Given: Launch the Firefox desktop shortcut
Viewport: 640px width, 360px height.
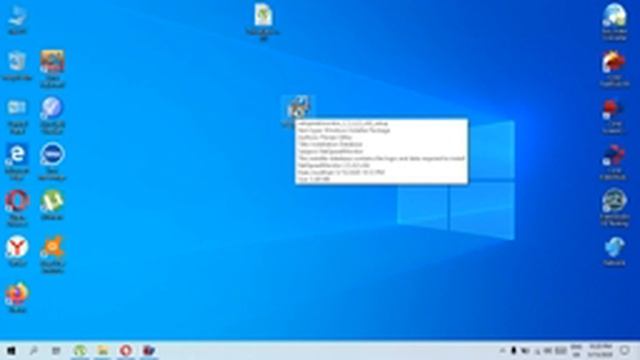Looking at the screenshot, I should tap(17, 298).
